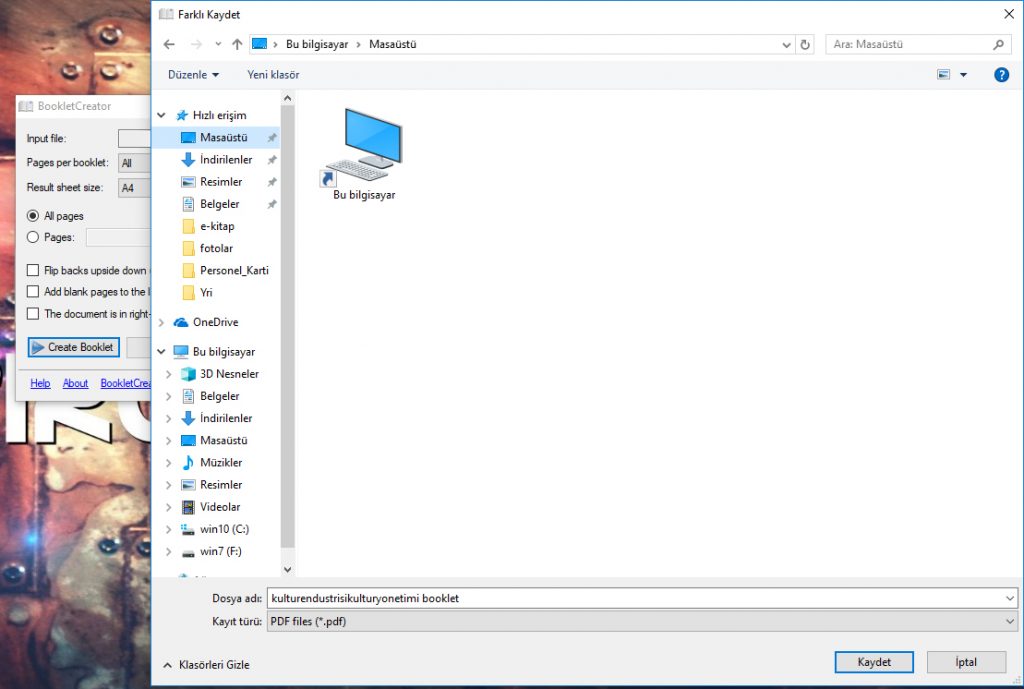Open the Personel_Karti folder
The width and height of the screenshot is (1024, 689).
(x=234, y=270)
